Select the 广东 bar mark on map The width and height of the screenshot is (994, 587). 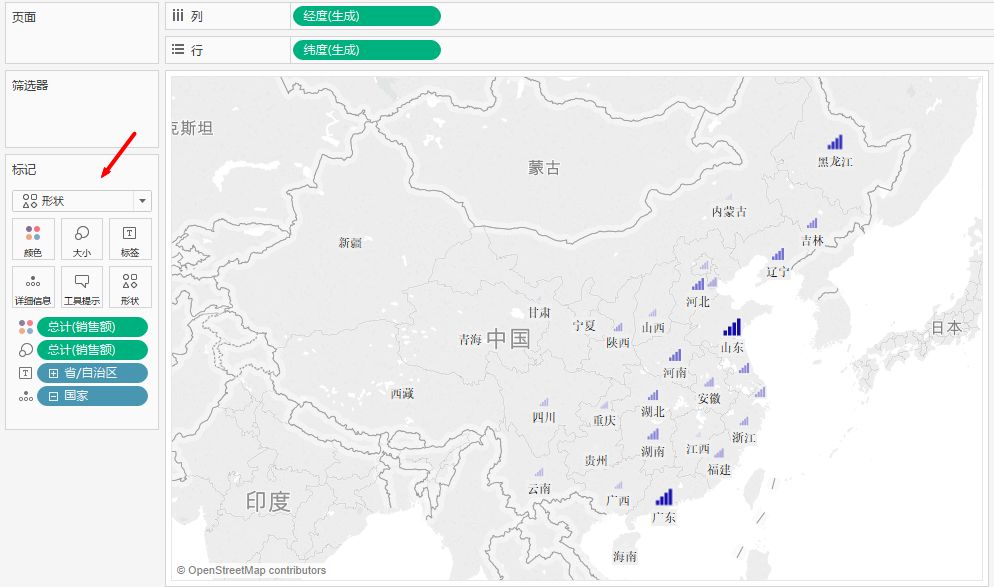point(664,497)
